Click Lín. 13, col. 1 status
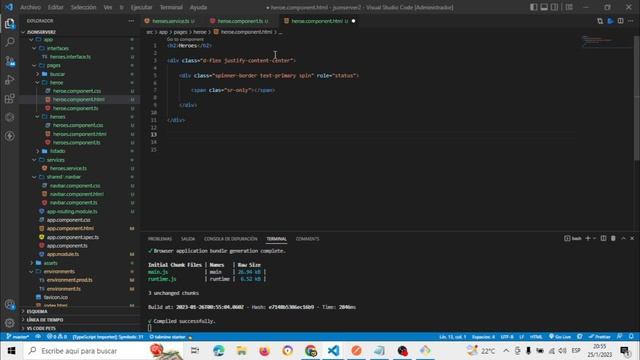The height and width of the screenshot is (360, 640). click(x=453, y=337)
